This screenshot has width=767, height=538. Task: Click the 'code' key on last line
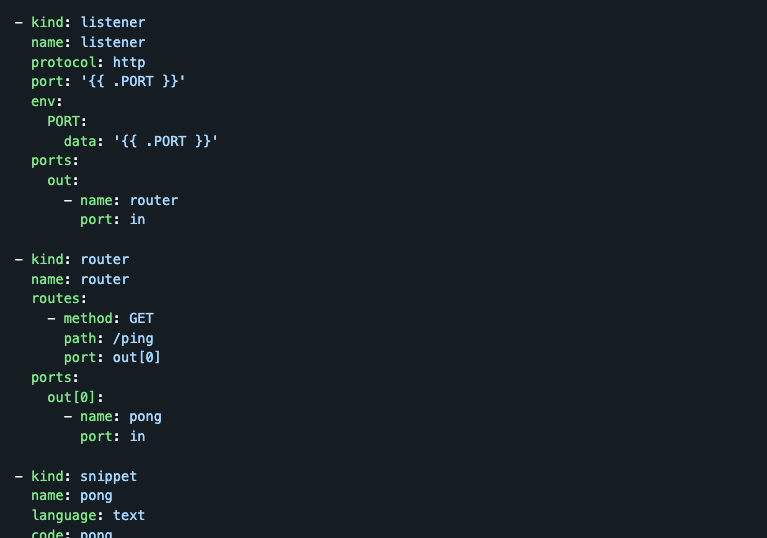[x=47, y=534]
